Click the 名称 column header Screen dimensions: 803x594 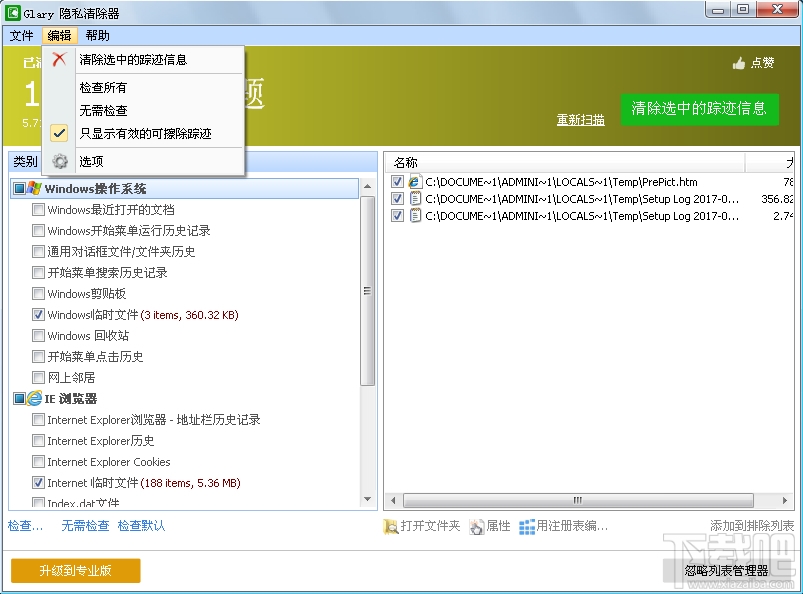(x=565, y=162)
